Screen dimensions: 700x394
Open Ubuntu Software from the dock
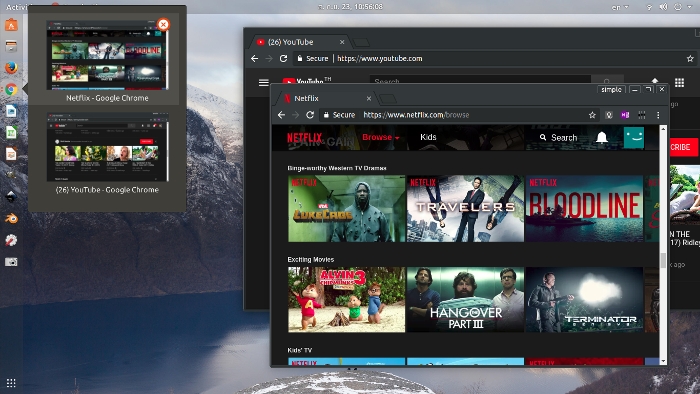pyautogui.click(x=11, y=25)
